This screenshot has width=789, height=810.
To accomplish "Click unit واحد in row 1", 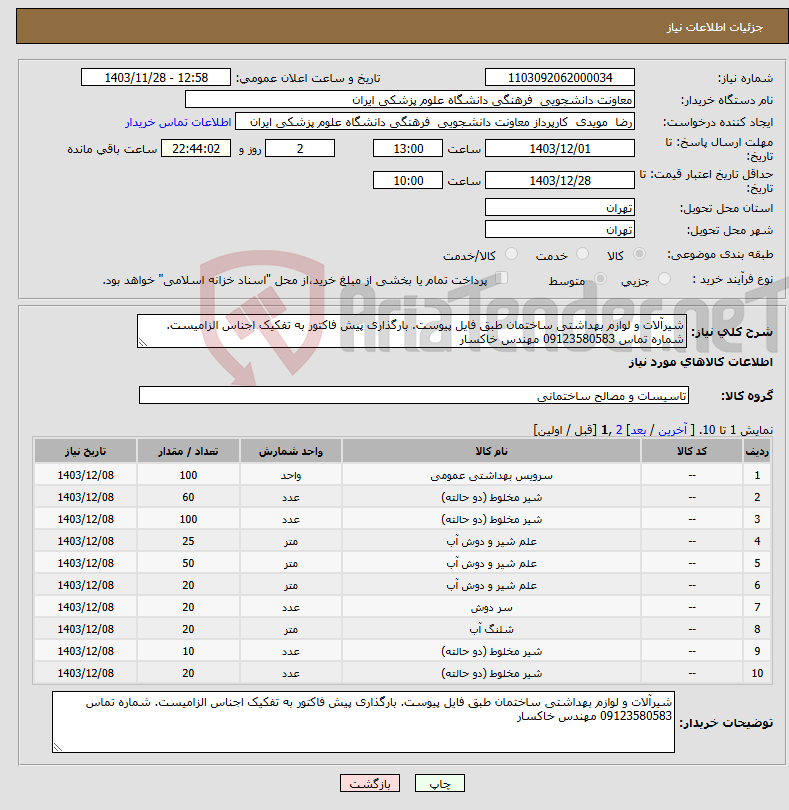I will 290,475.
